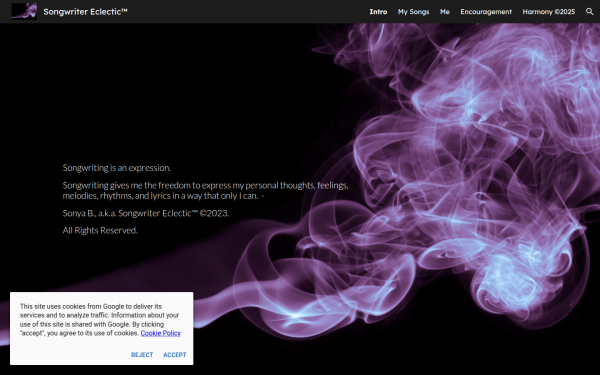600x375 pixels.
Task: Follow the Cookie Policy link
Action: (x=160, y=333)
